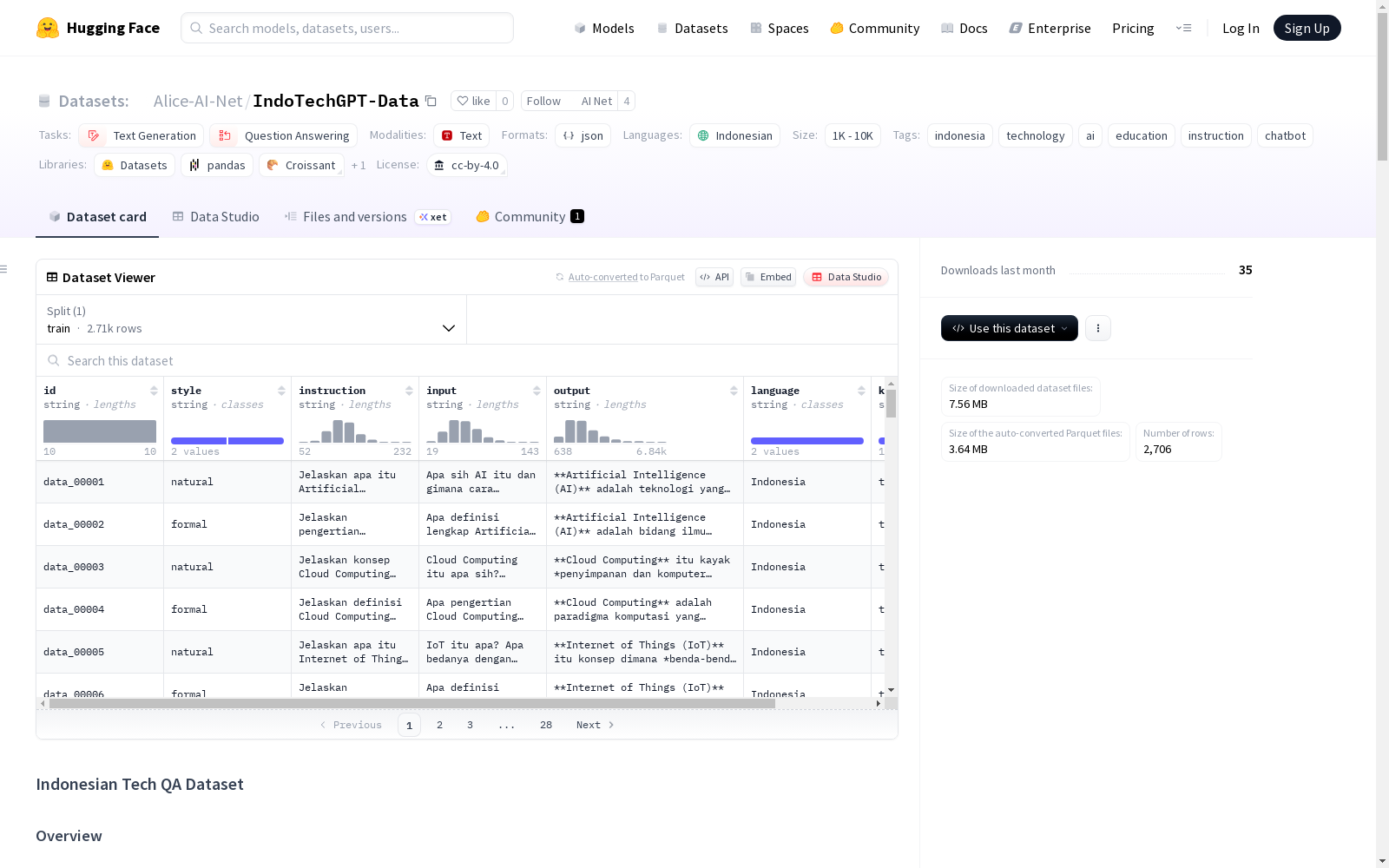Image resolution: width=1389 pixels, height=868 pixels.
Task: Click the Text Generation task tag
Action: [142, 135]
